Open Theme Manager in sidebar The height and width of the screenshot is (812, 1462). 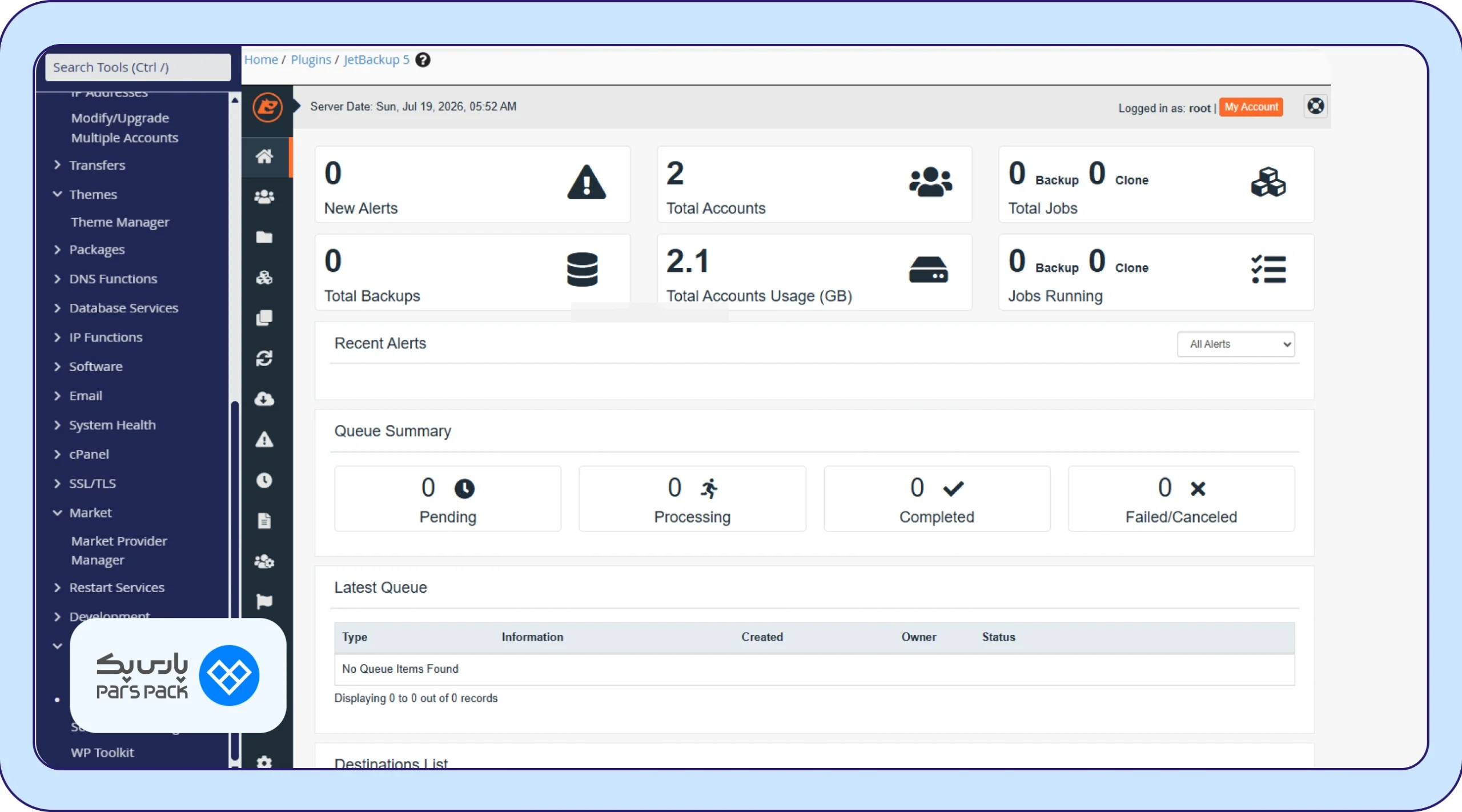tap(120, 222)
